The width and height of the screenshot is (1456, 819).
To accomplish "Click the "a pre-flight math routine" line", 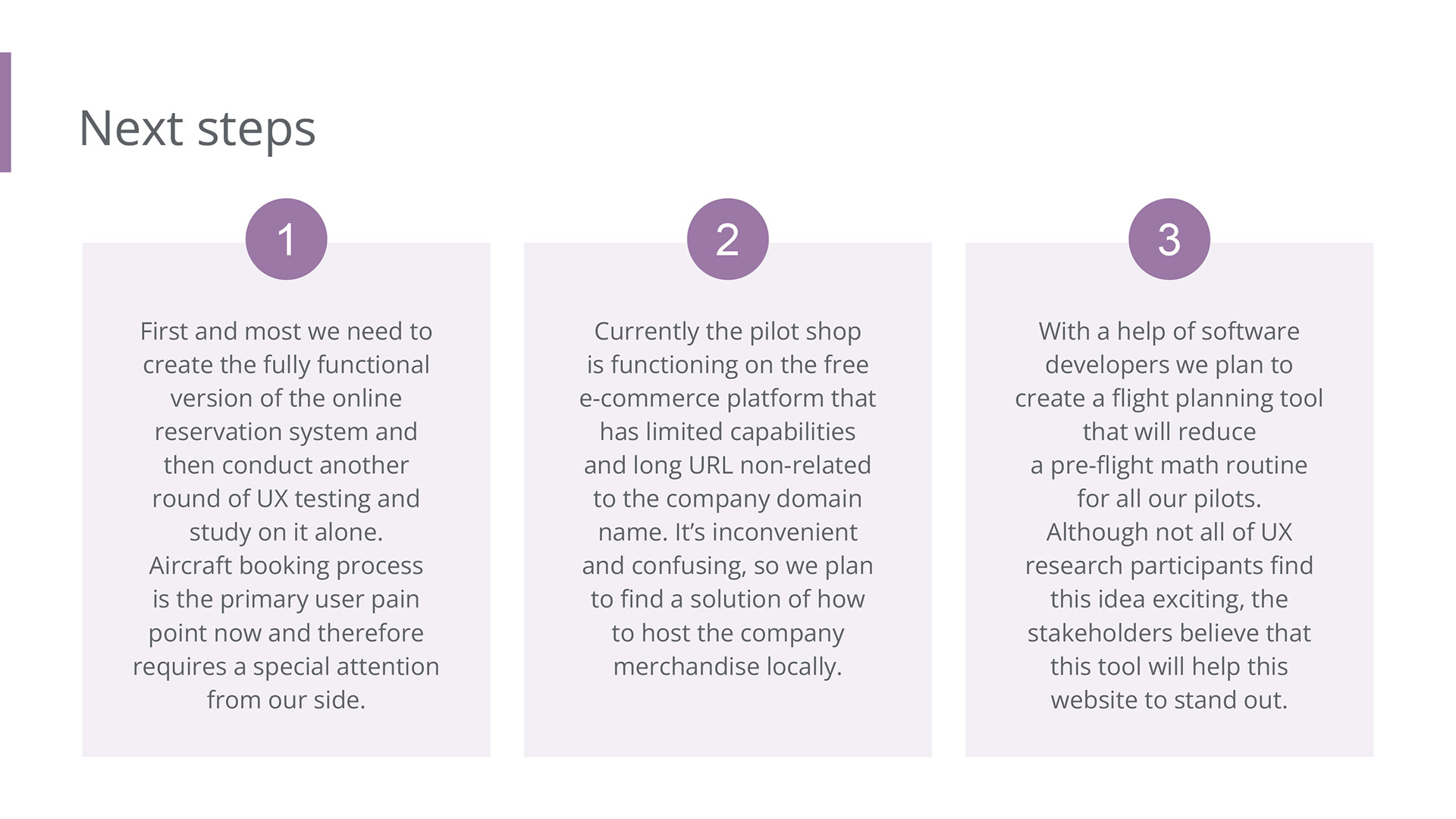I will pos(1169,465).
